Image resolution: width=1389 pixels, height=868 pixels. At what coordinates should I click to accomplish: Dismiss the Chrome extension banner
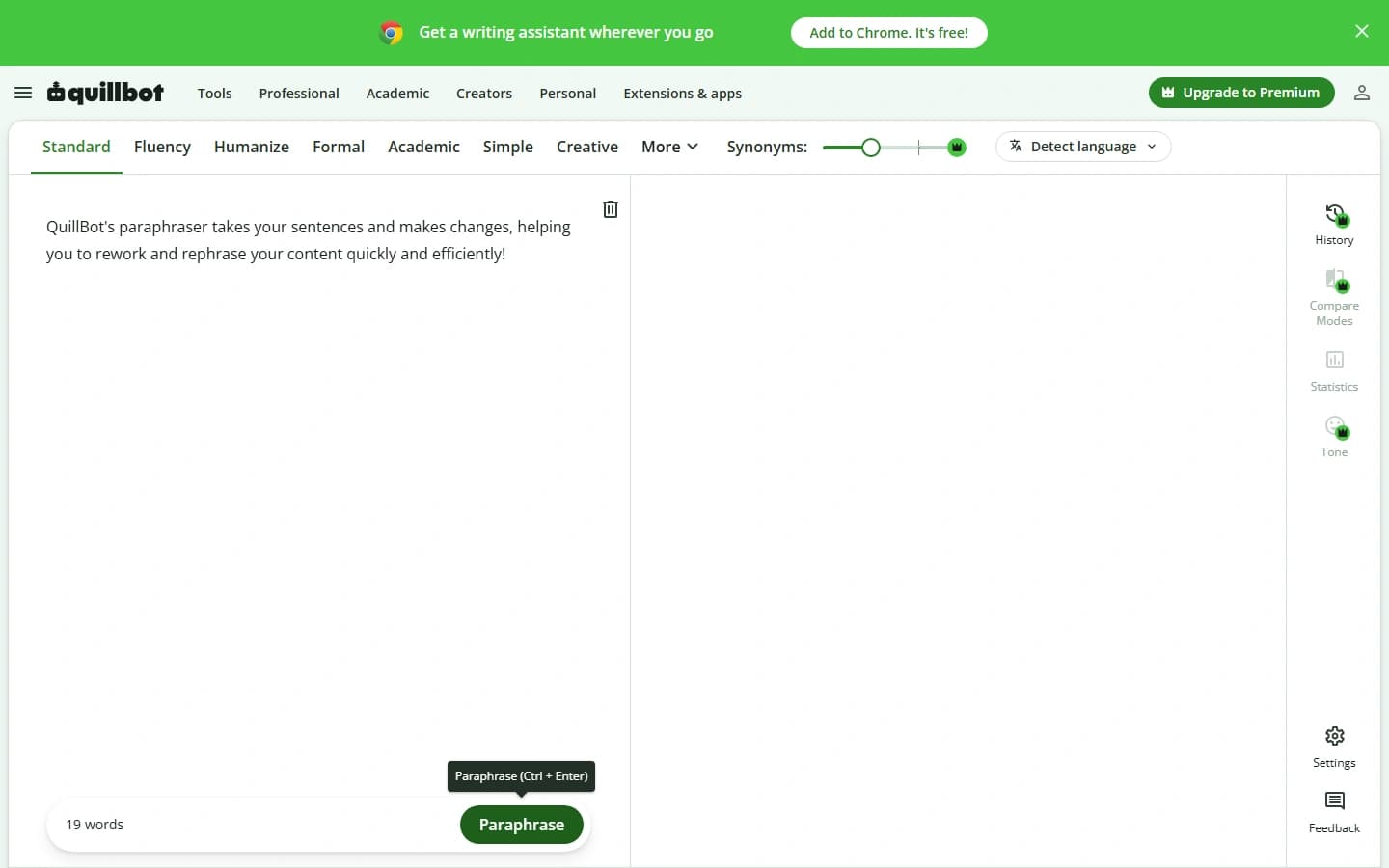(1362, 31)
